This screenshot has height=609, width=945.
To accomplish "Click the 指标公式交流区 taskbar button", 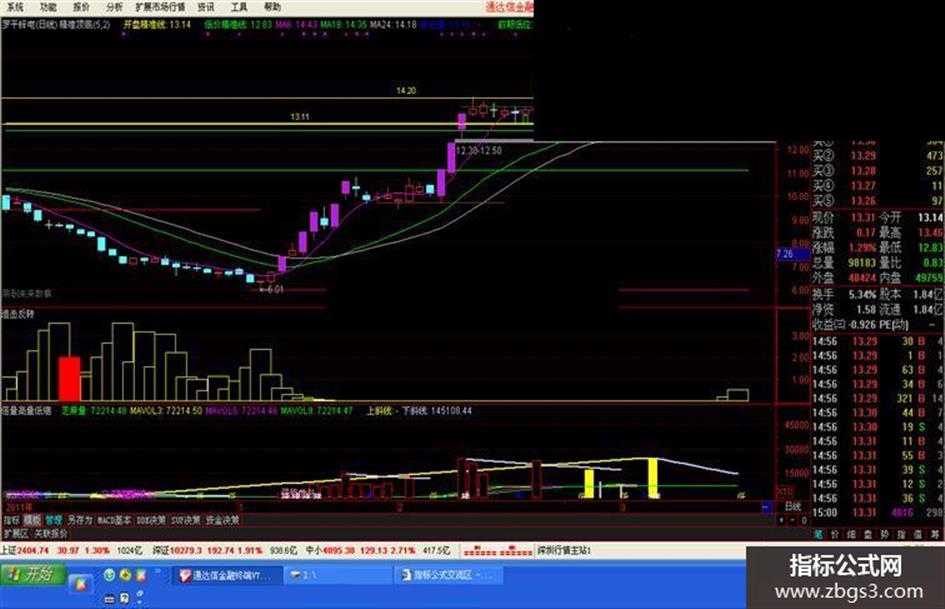I will tap(448, 576).
